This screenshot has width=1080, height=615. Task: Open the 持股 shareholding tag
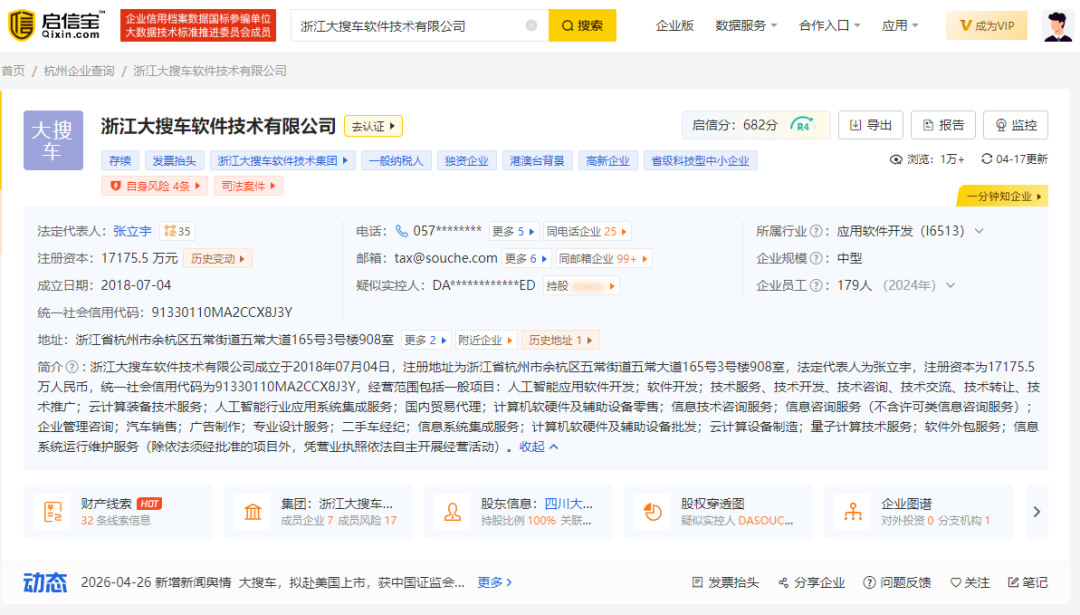coord(581,286)
